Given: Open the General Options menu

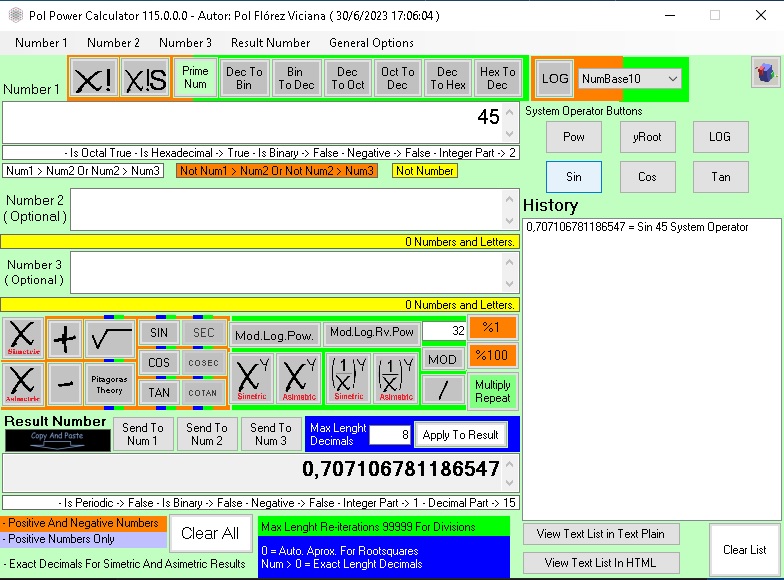Looking at the screenshot, I should 371,43.
